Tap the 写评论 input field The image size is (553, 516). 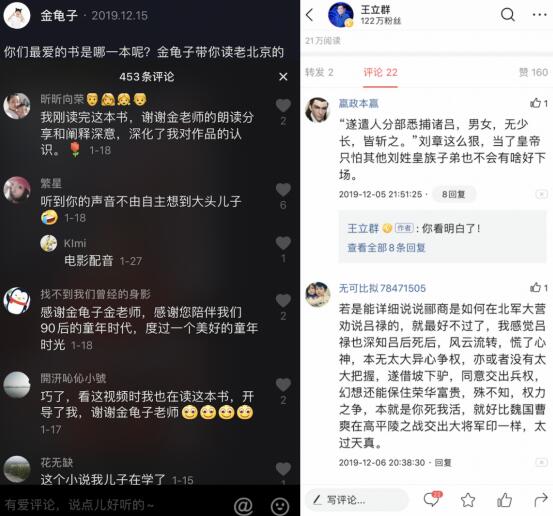tap(356, 500)
